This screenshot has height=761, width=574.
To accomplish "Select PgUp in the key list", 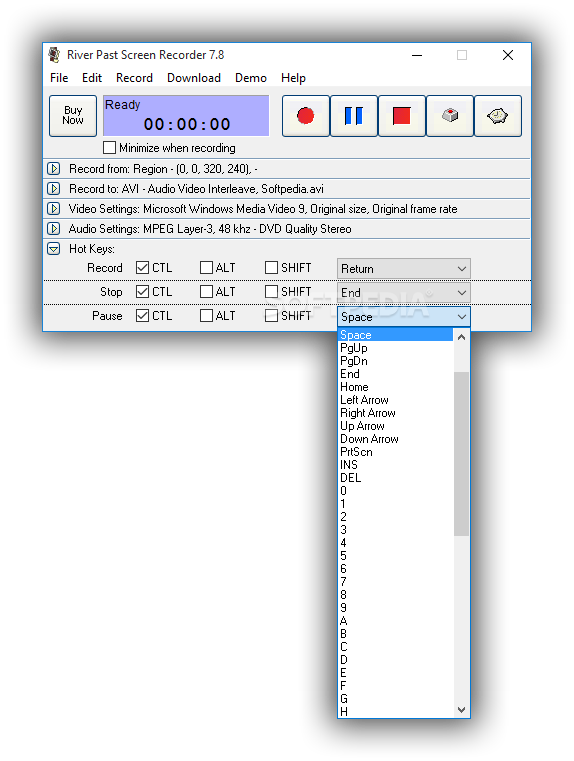I will [x=395, y=348].
